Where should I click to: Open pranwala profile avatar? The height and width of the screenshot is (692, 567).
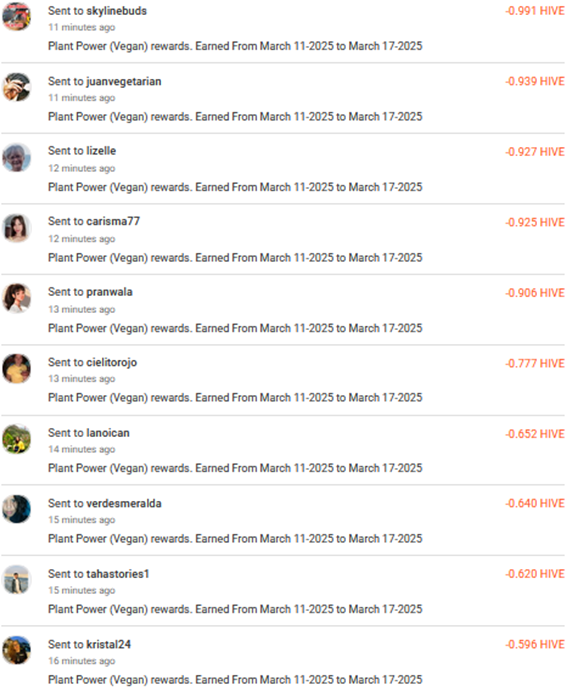coord(17,298)
